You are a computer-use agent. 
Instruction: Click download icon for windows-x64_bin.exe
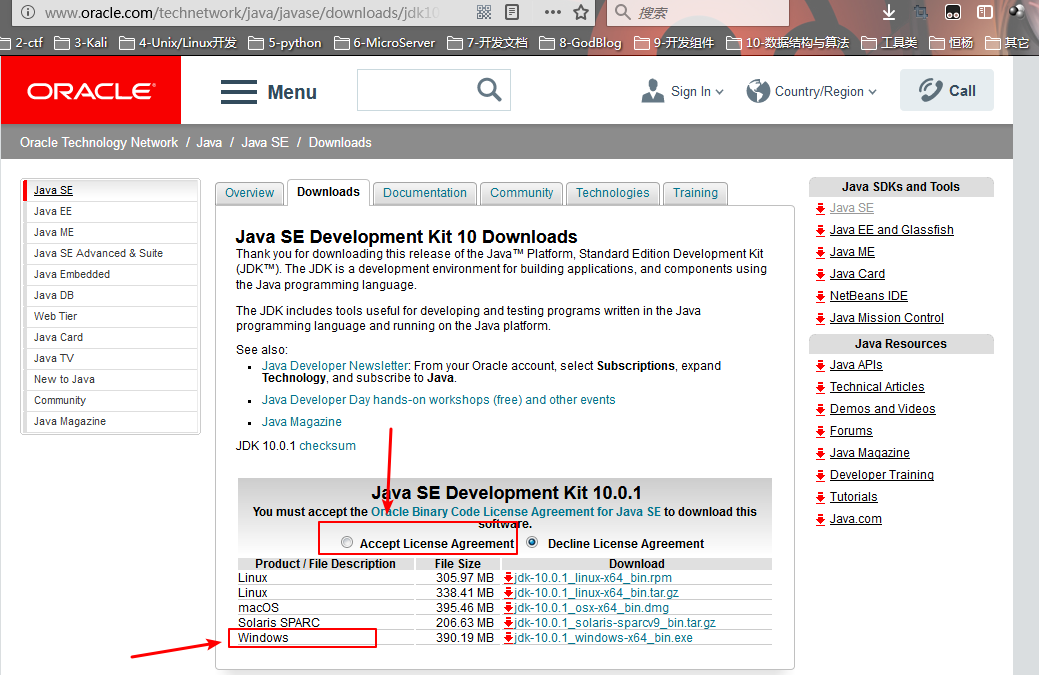pos(508,638)
